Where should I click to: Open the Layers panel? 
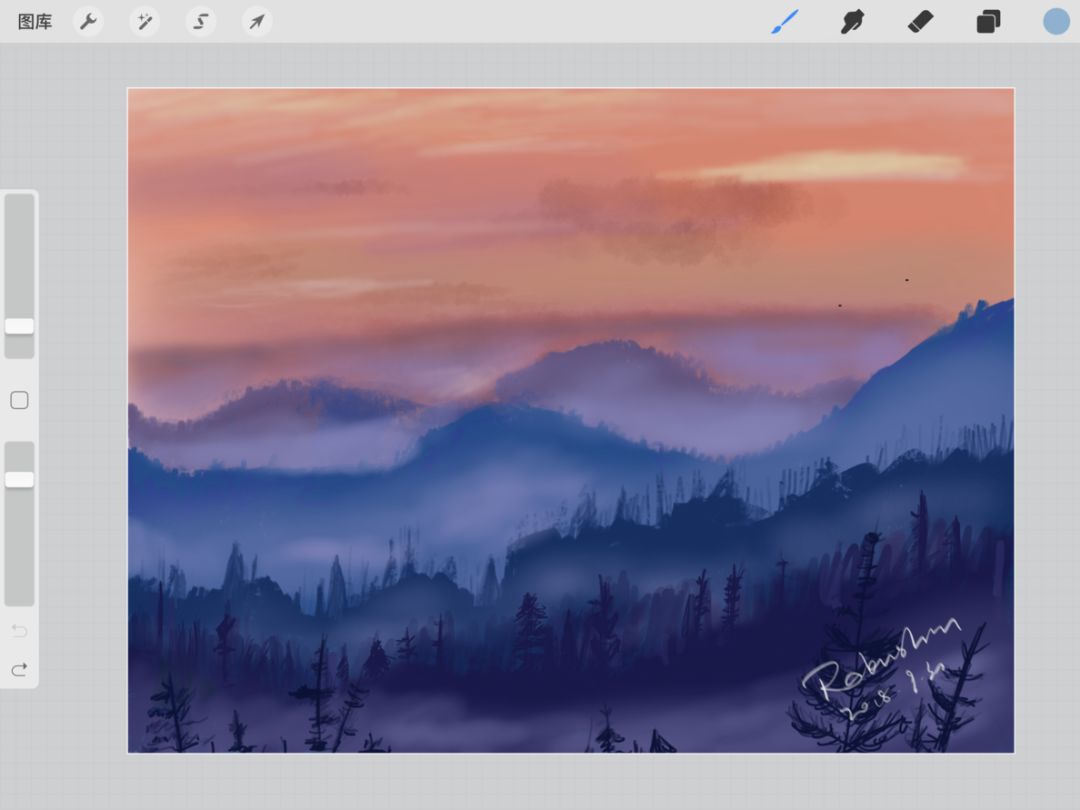pyautogui.click(x=988, y=22)
